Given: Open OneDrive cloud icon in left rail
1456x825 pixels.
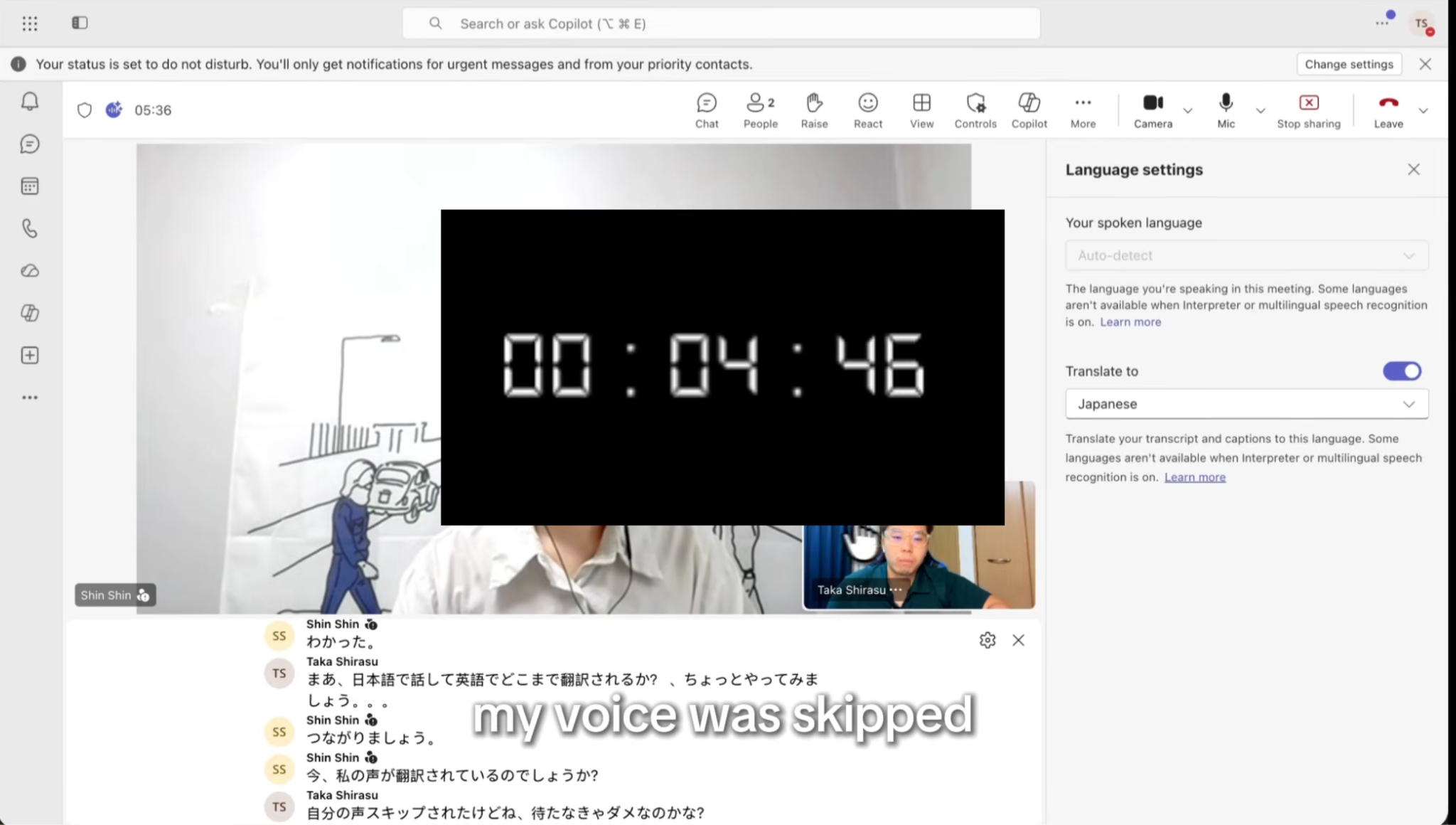Looking at the screenshot, I should tap(30, 271).
